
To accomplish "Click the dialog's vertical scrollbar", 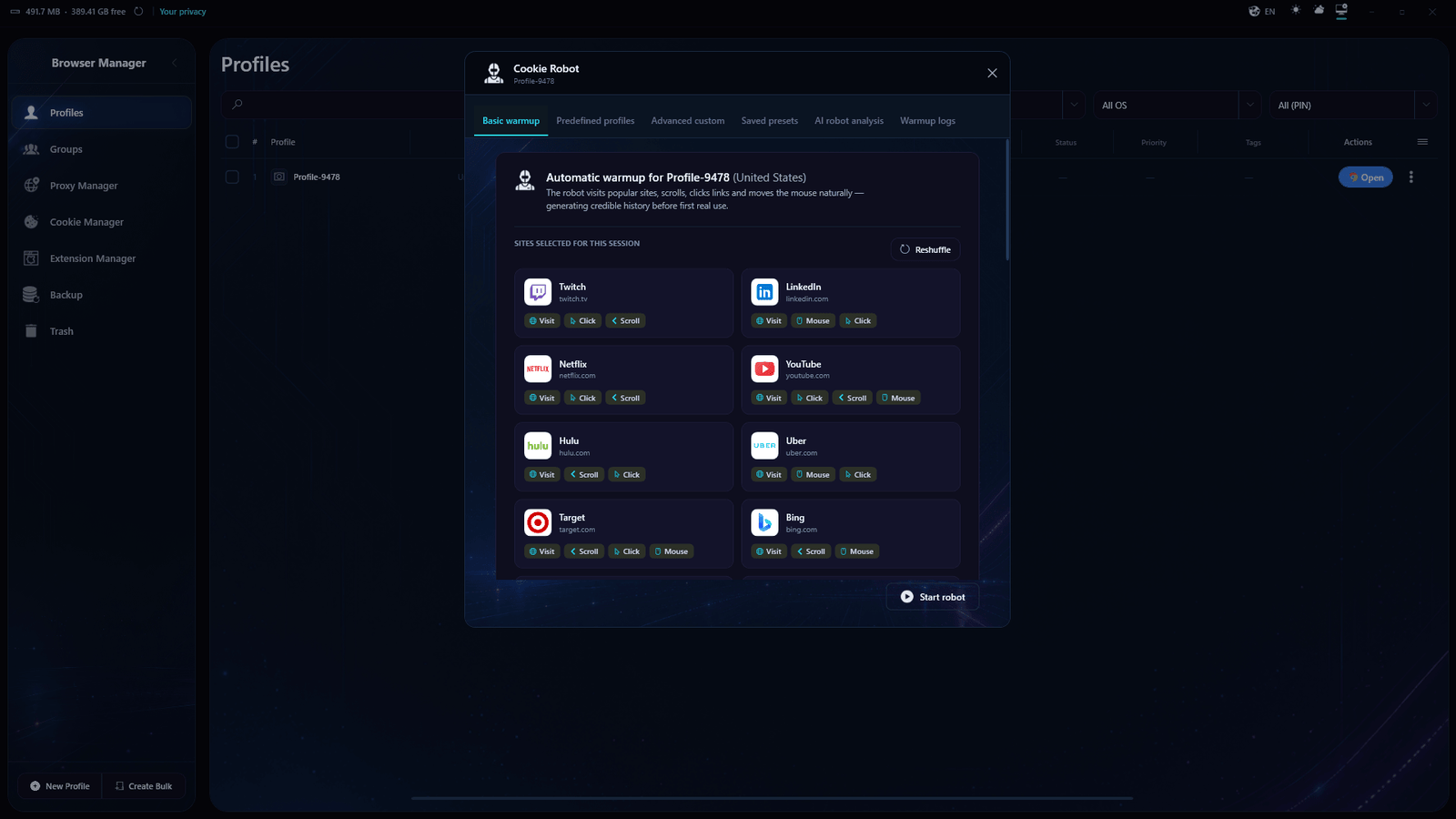I will pyautogui.click(x=1007, y=200).
